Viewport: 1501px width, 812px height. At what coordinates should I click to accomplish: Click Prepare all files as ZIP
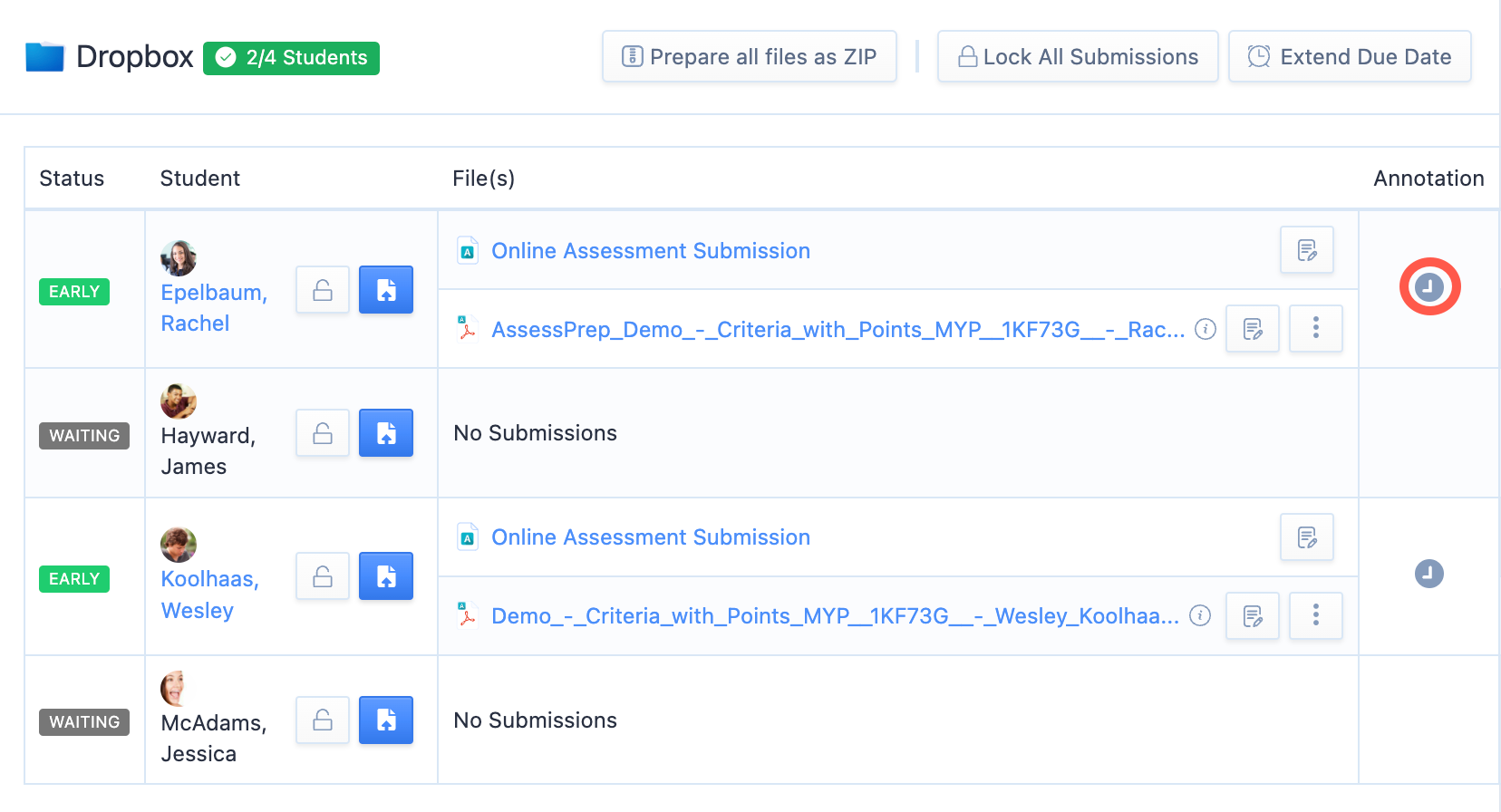click(750, 57)
